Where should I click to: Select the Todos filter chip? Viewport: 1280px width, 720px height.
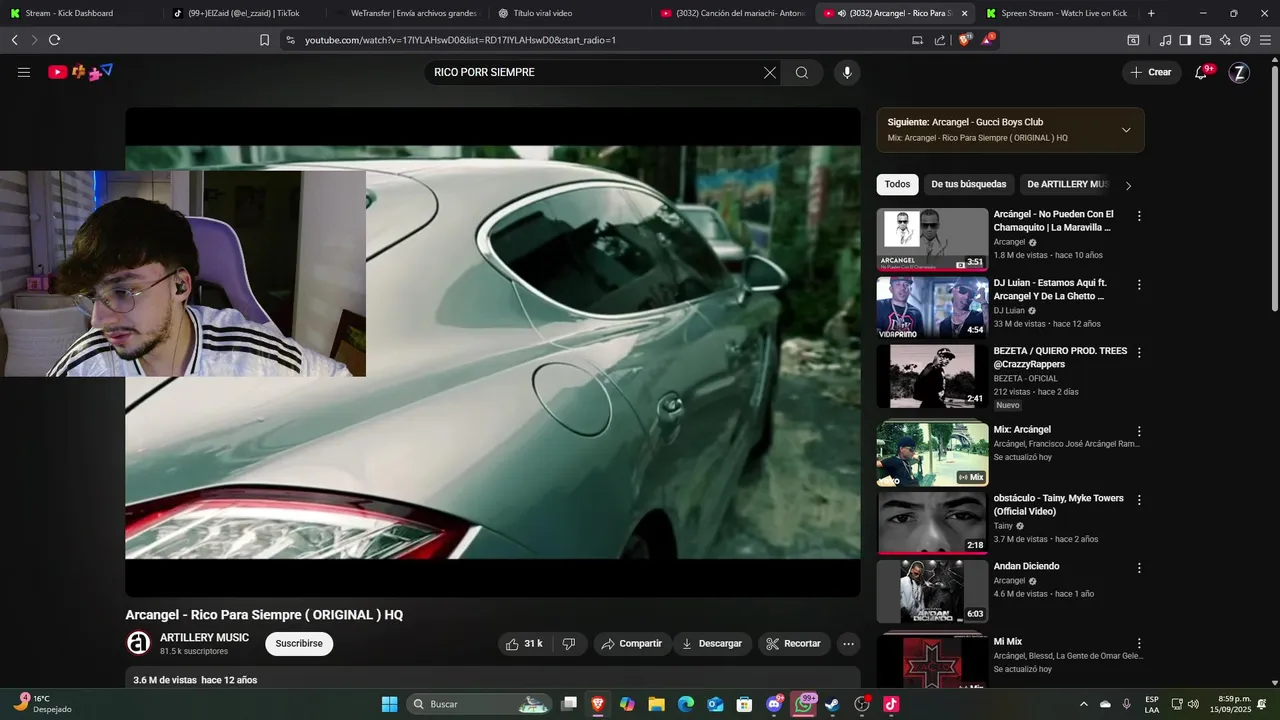pyautogui.click(x=897, y=185)
